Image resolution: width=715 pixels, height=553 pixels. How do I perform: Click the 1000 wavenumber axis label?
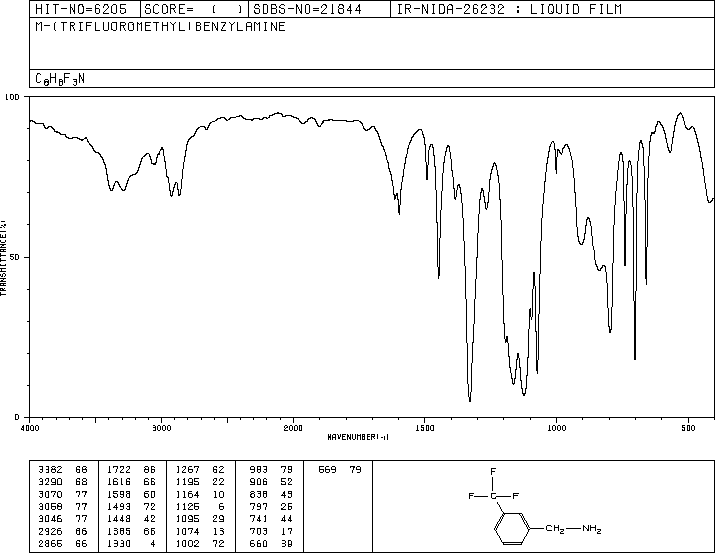coord(556,428)
